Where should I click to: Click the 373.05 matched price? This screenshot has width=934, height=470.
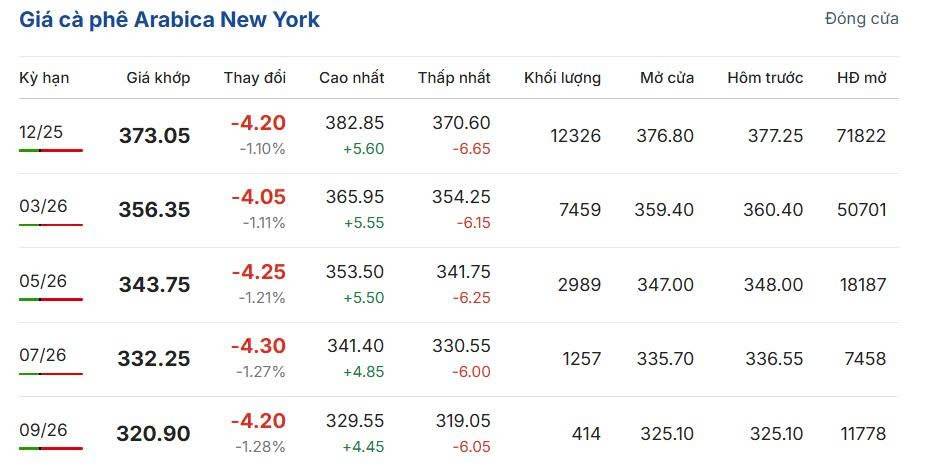point(154,136)
